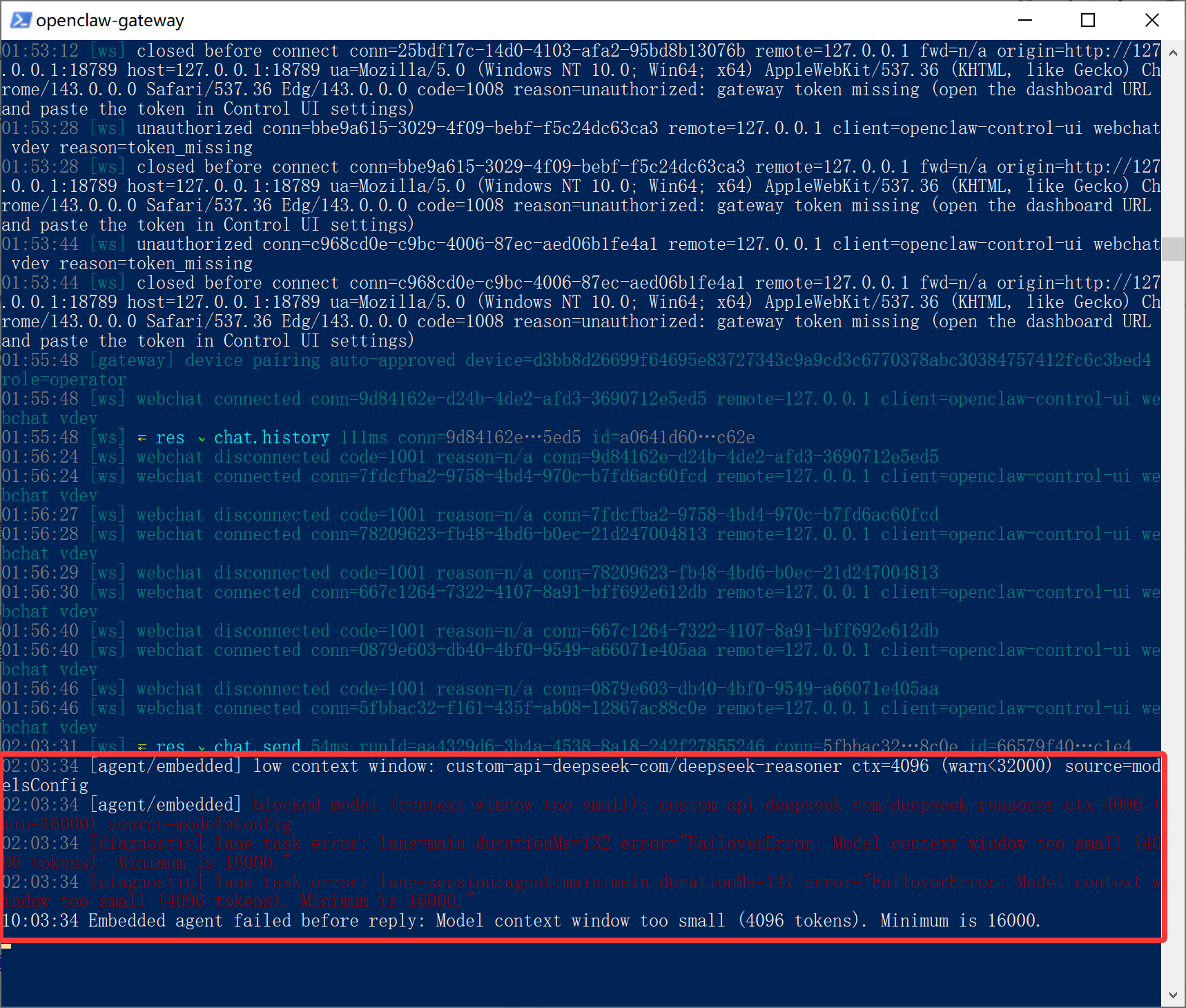Image resolution: width=1186 pixels, height=1008 pixels.
Task: Click webchat disconnected conn=78209623 line at 01:56:29
Action: pyautogui.click(x=470, y=572)
